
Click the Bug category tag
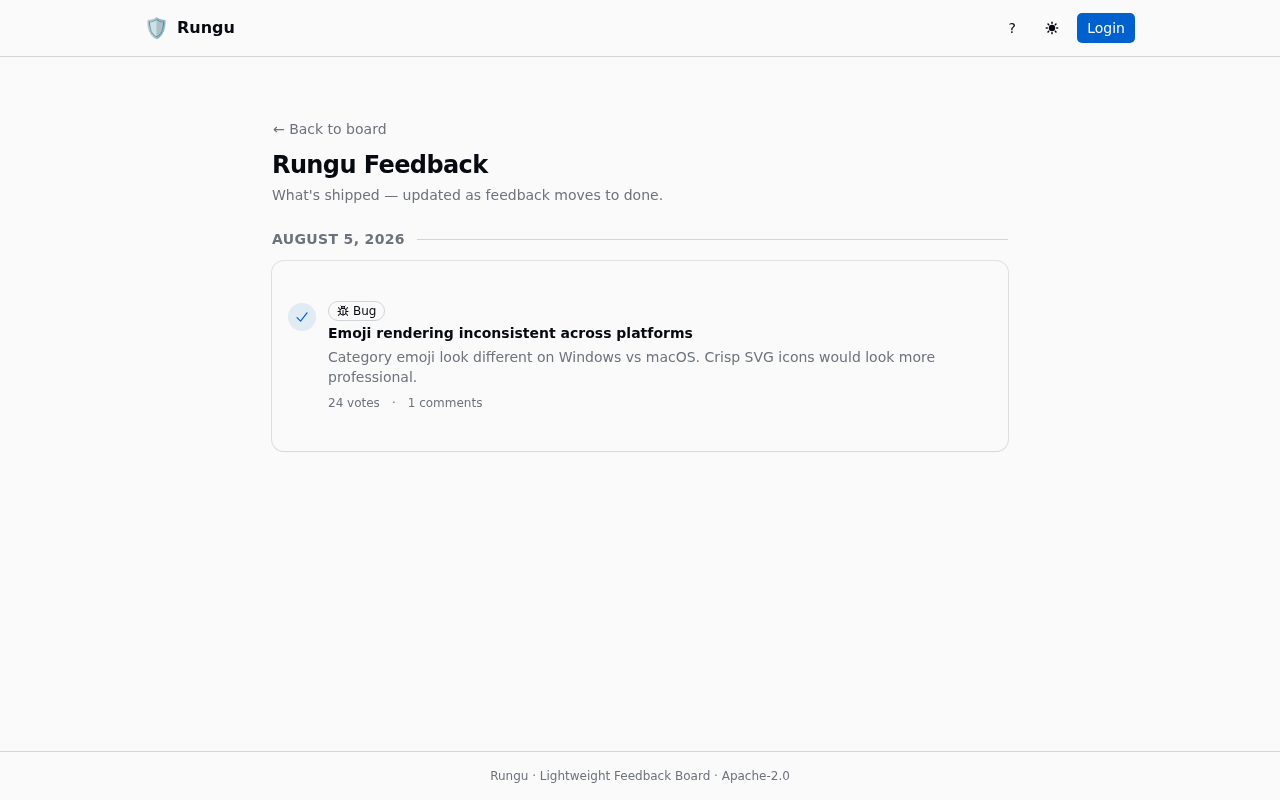356,311
